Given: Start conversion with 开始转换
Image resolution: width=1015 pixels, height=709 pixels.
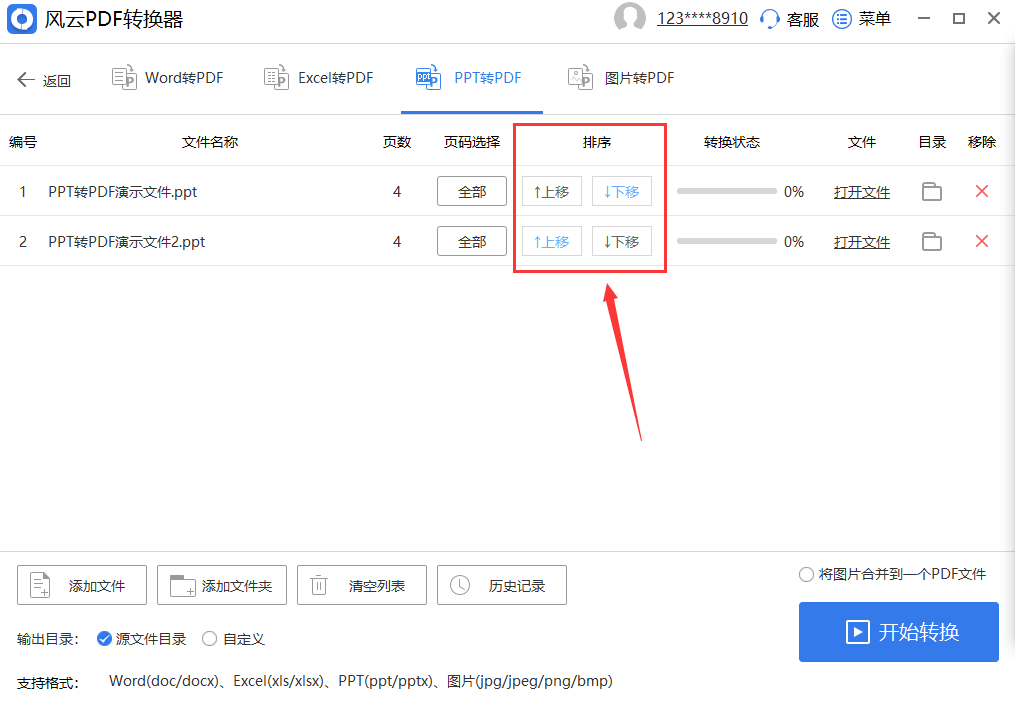Looking at the screenshot, I should [898, 632].
